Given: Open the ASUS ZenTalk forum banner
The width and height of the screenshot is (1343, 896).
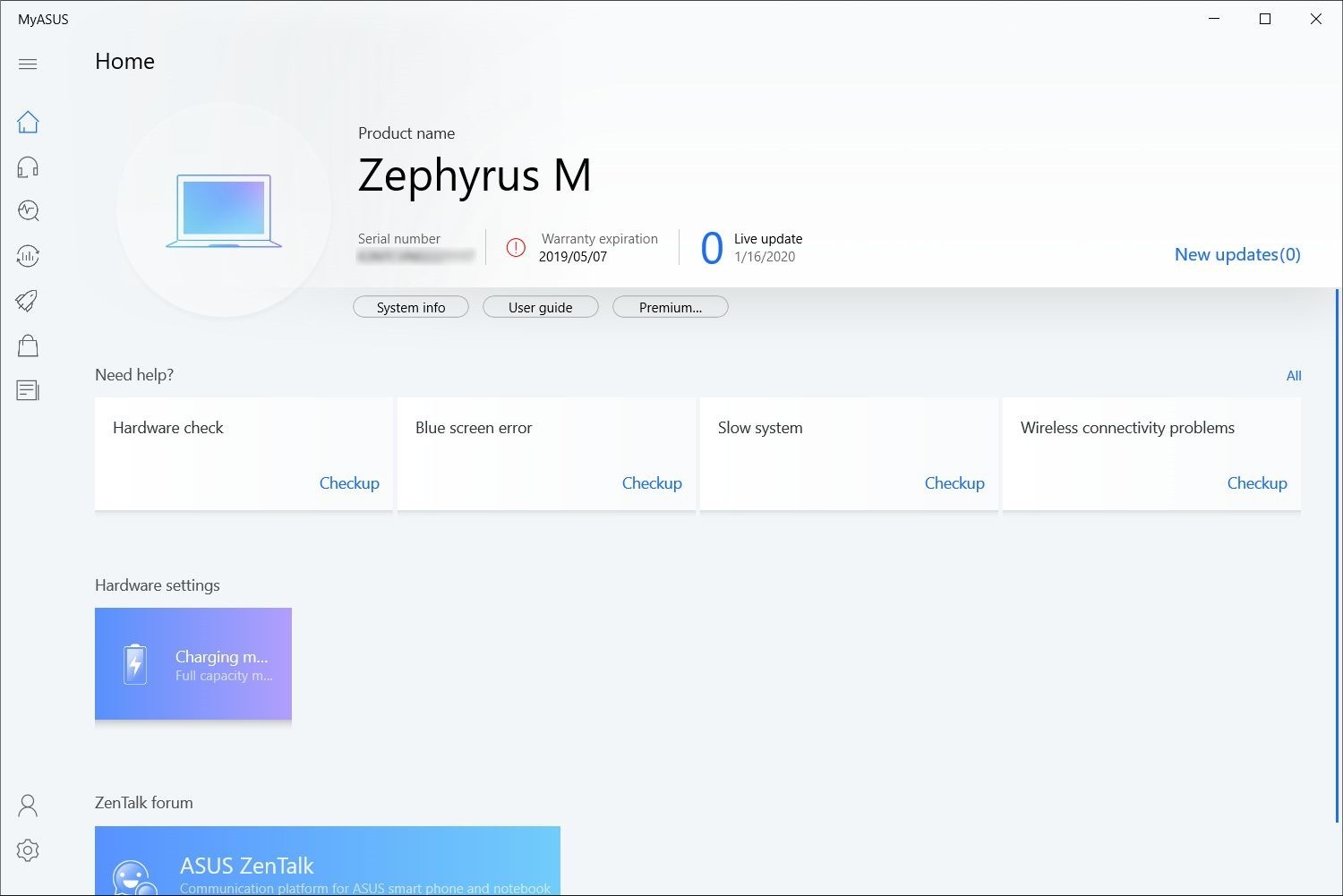Looking at the screenshot, I should 328,861.
